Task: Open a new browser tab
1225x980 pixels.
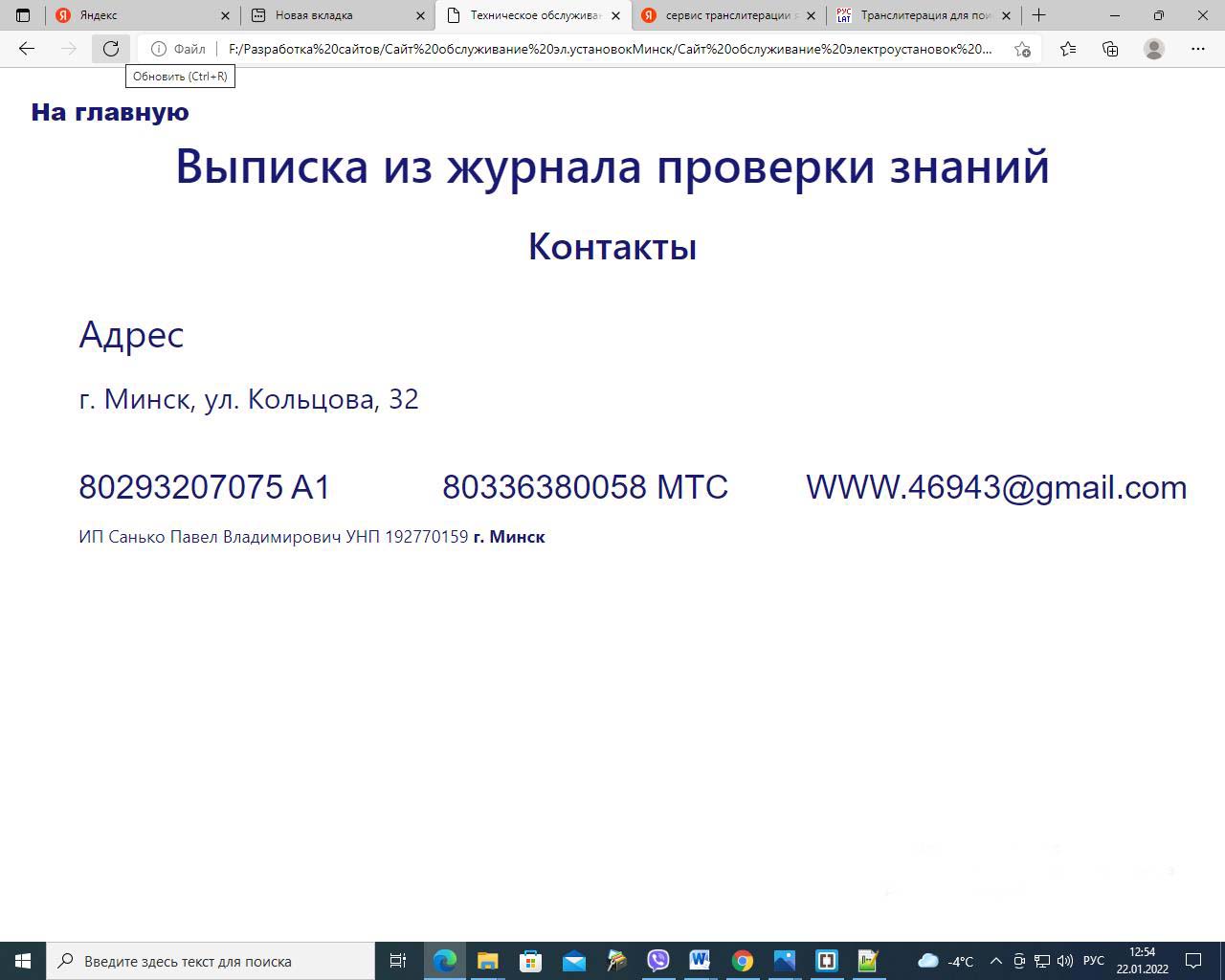Action: pos(1039,15)
